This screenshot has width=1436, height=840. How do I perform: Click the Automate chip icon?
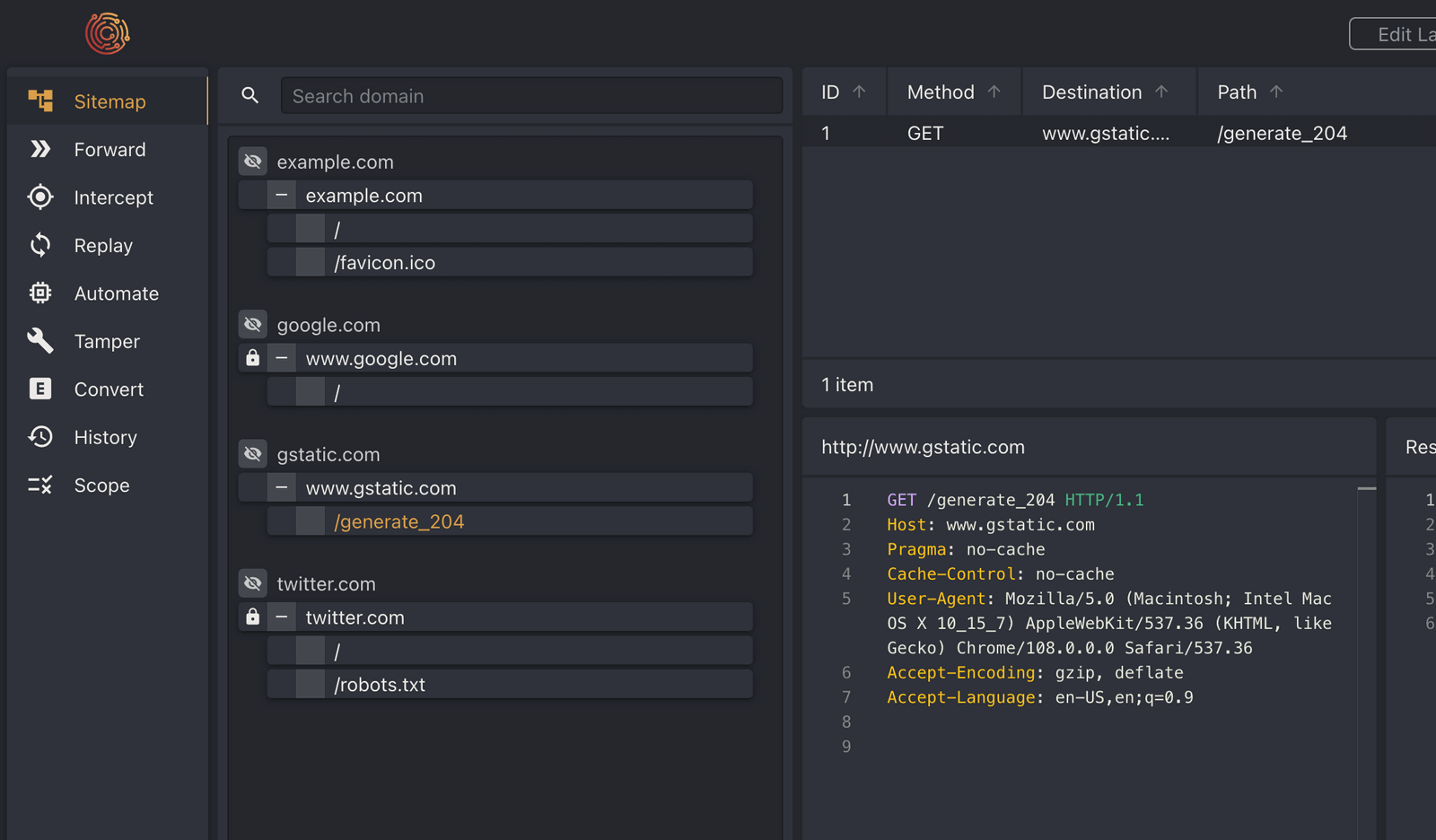tap(40, 293)
